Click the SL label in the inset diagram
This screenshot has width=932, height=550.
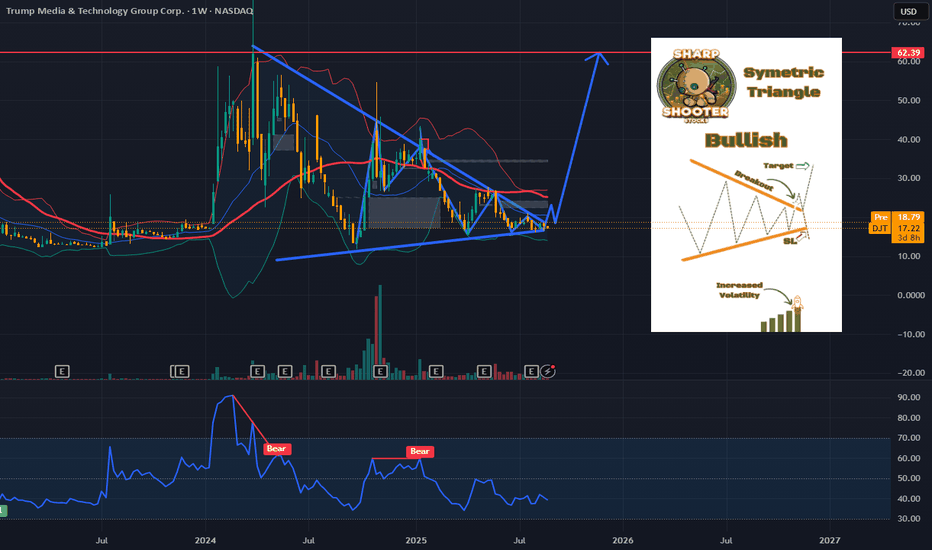click(790, 241)
